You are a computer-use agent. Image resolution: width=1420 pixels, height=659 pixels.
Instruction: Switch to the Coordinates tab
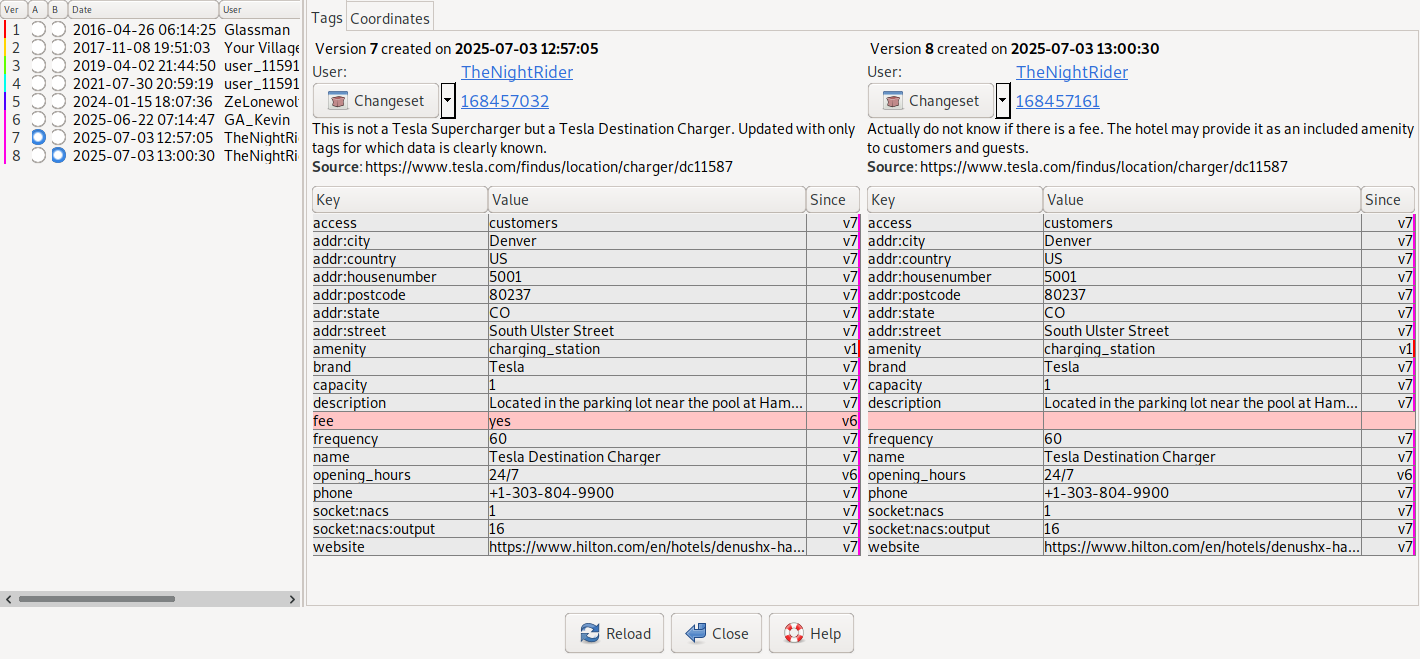[390, 18]
